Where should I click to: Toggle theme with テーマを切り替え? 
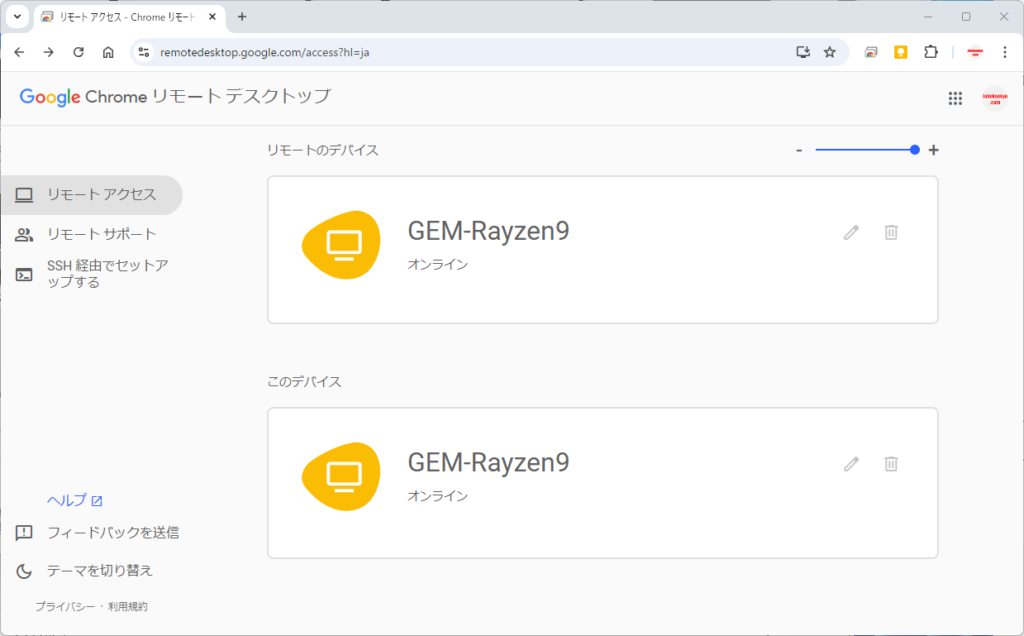[x=99, y=571]
